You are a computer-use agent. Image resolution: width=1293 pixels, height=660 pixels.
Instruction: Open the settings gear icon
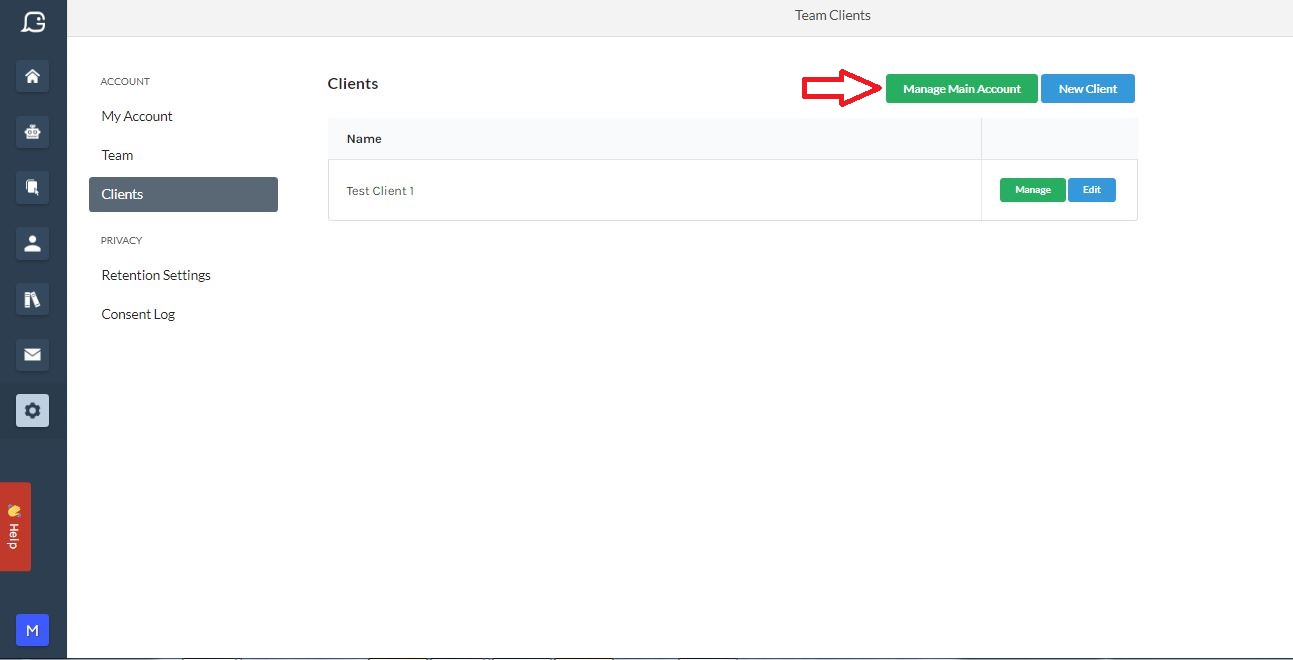33,410
